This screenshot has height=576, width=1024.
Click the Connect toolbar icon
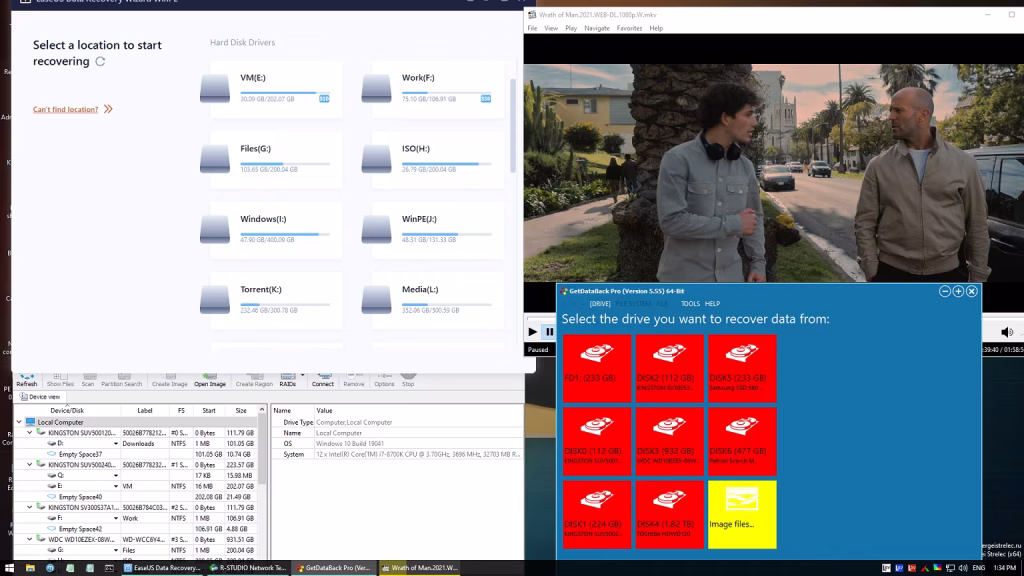point(323,379)
